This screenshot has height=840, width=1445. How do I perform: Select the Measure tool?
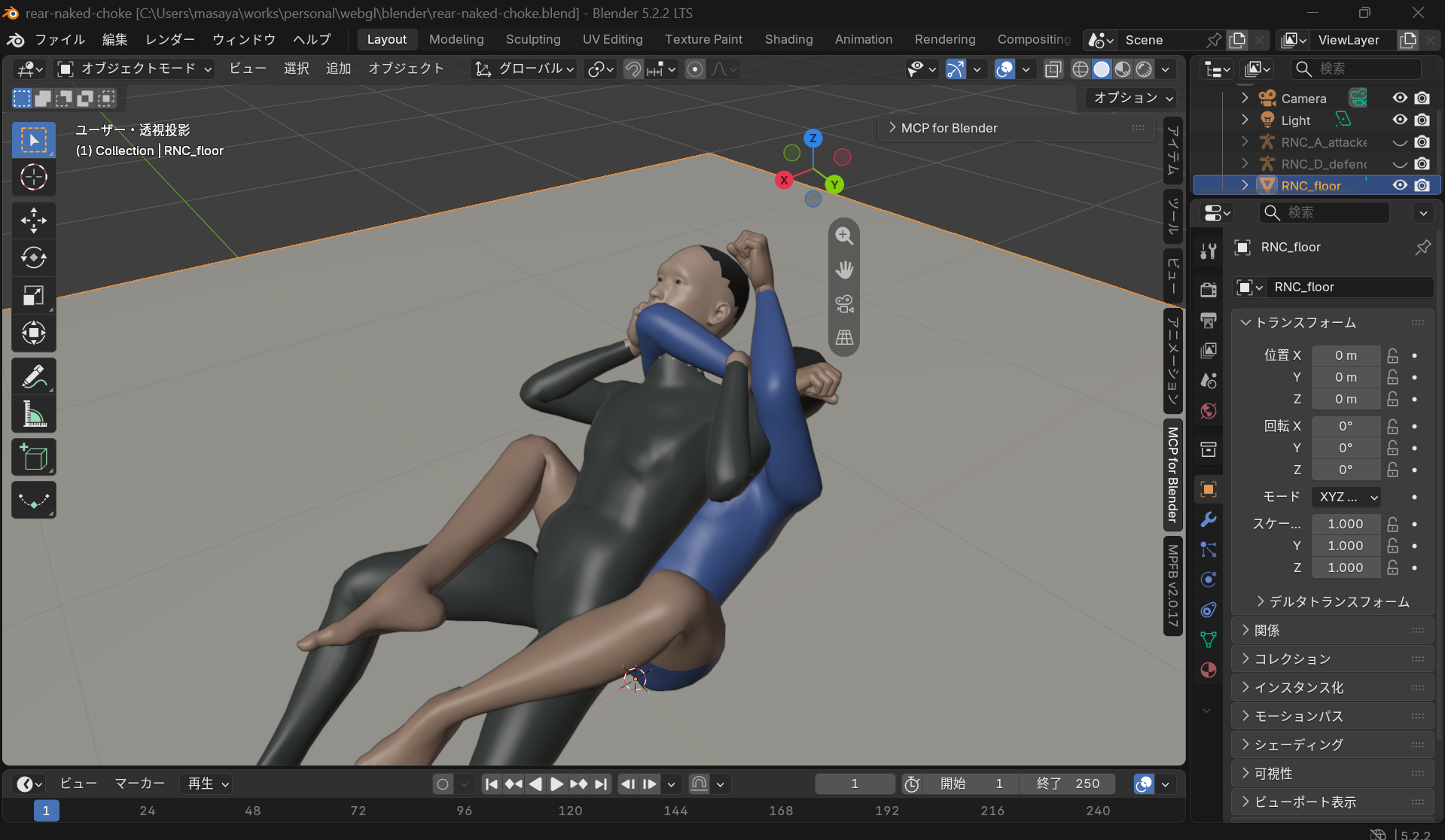(x=34, y=414)
